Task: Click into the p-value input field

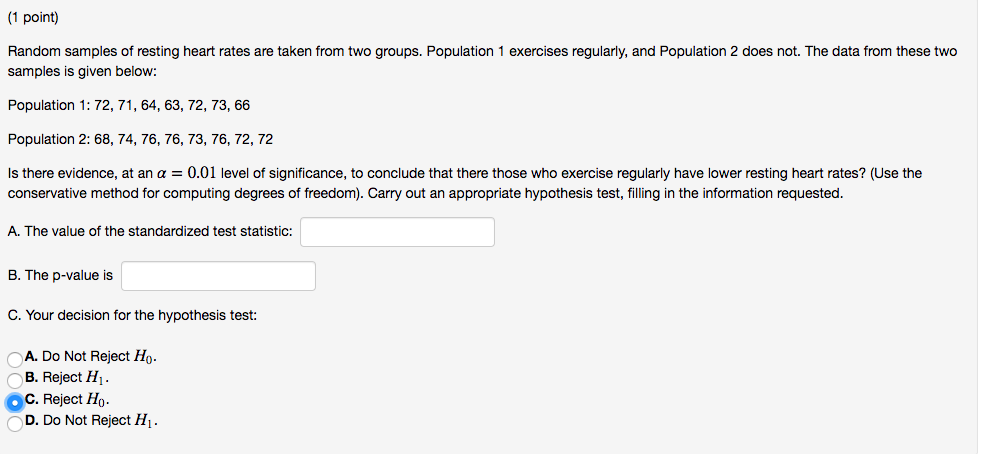Action: tap(218, 276)
